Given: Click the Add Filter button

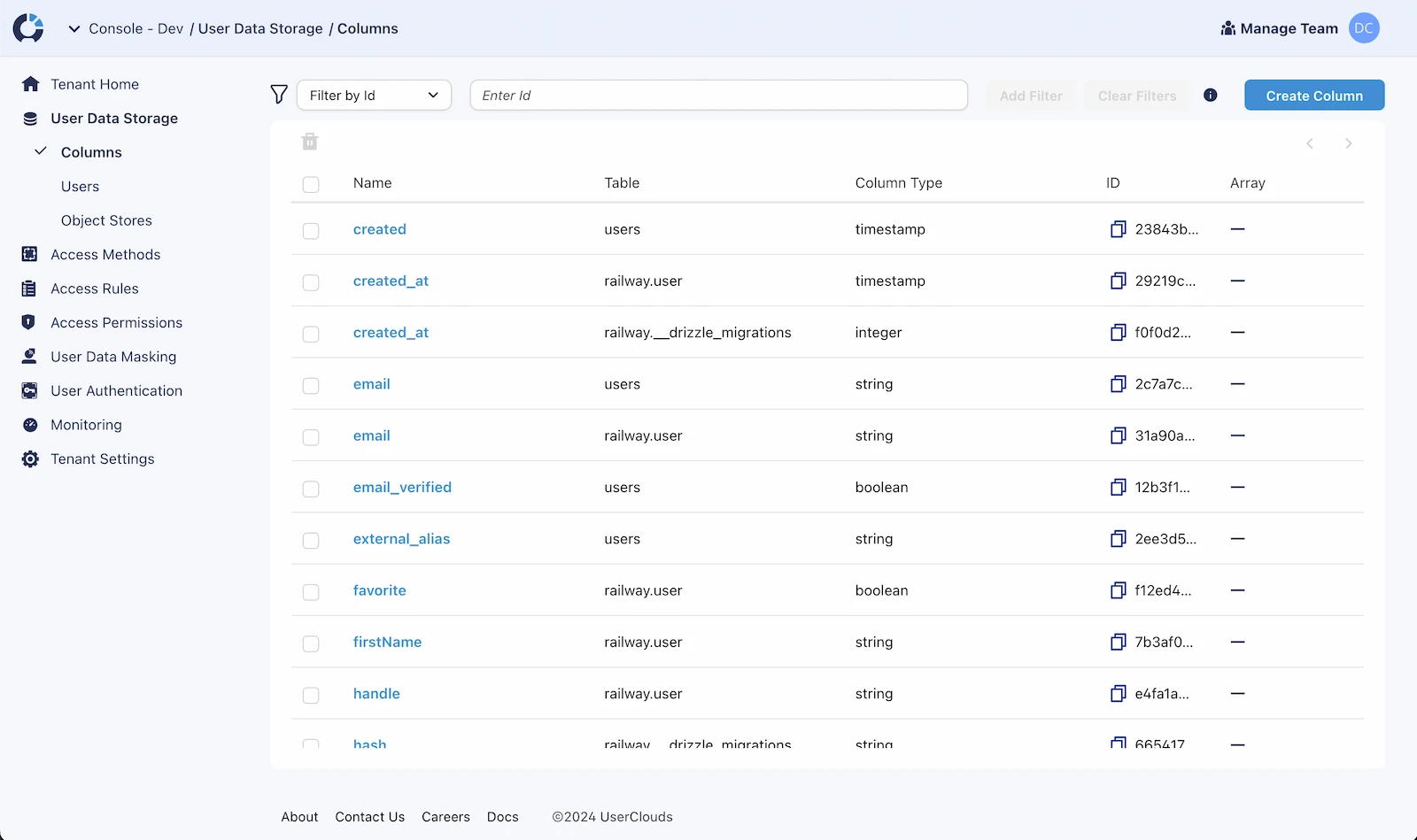Looking at the screenshot, I should pyautogui.click(x=1031, y=96).
